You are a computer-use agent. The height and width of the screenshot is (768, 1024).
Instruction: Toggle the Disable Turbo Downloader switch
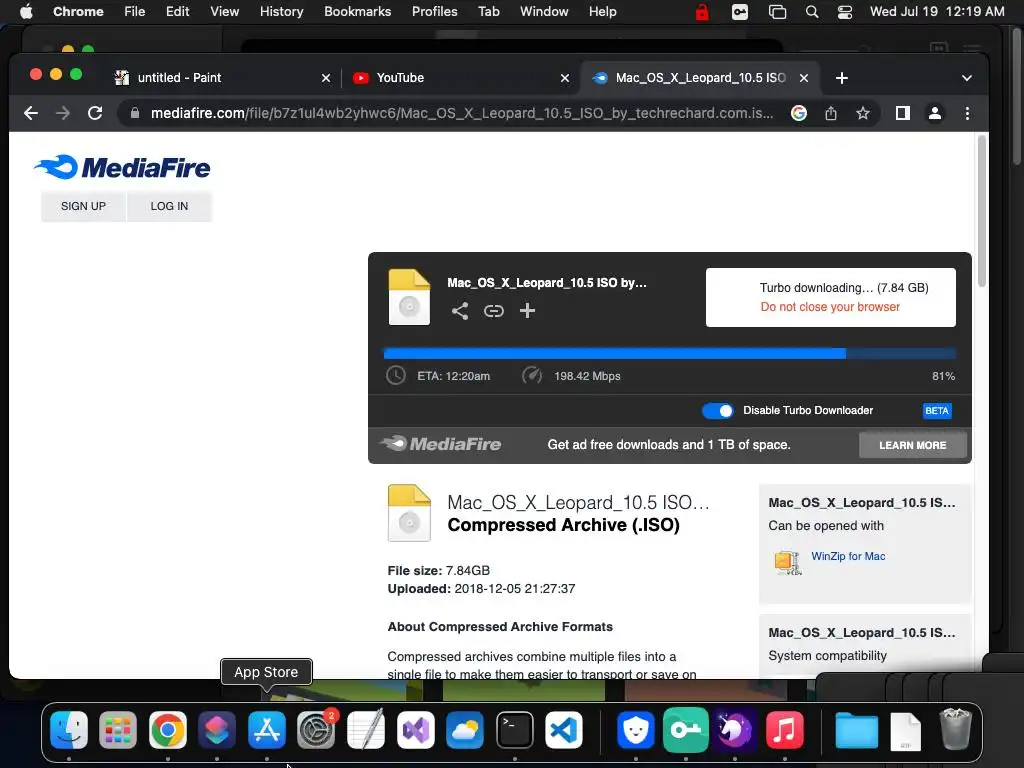coord(718,410)
